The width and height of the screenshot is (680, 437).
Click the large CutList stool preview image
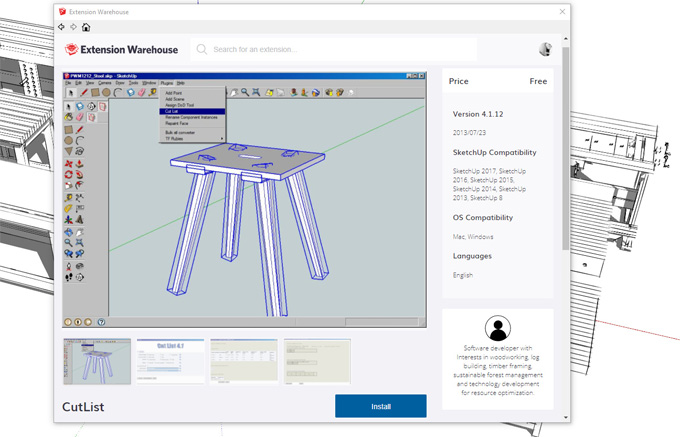click(244, 199)
